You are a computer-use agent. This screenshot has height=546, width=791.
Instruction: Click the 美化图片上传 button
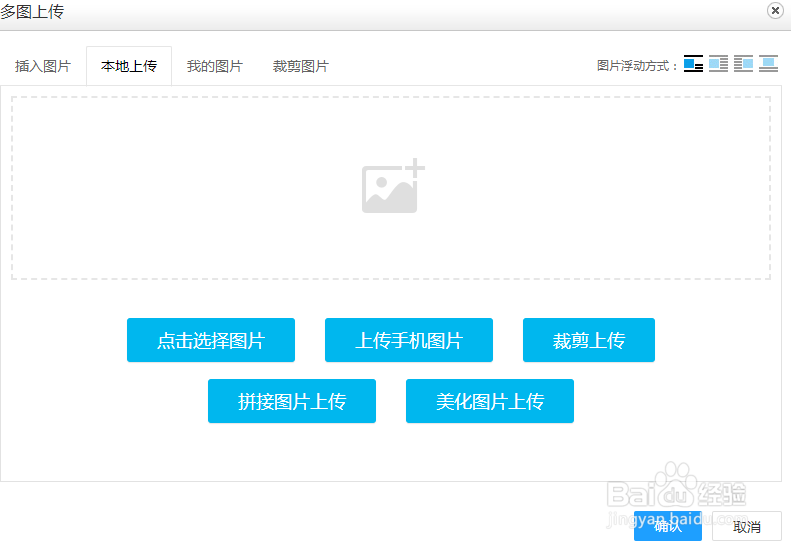(490, 401)
